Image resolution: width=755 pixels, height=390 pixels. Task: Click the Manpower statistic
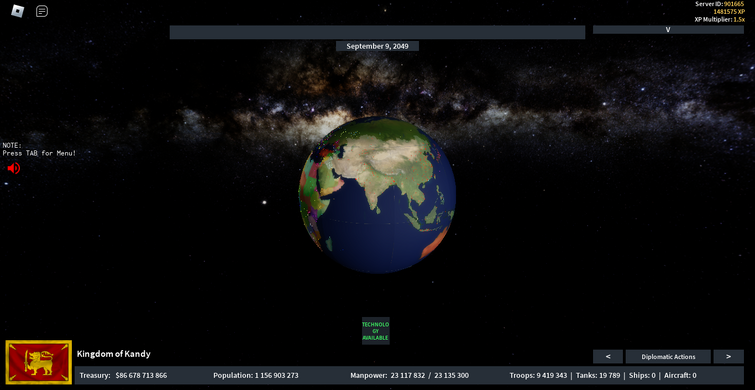click(x=409, y=376)
